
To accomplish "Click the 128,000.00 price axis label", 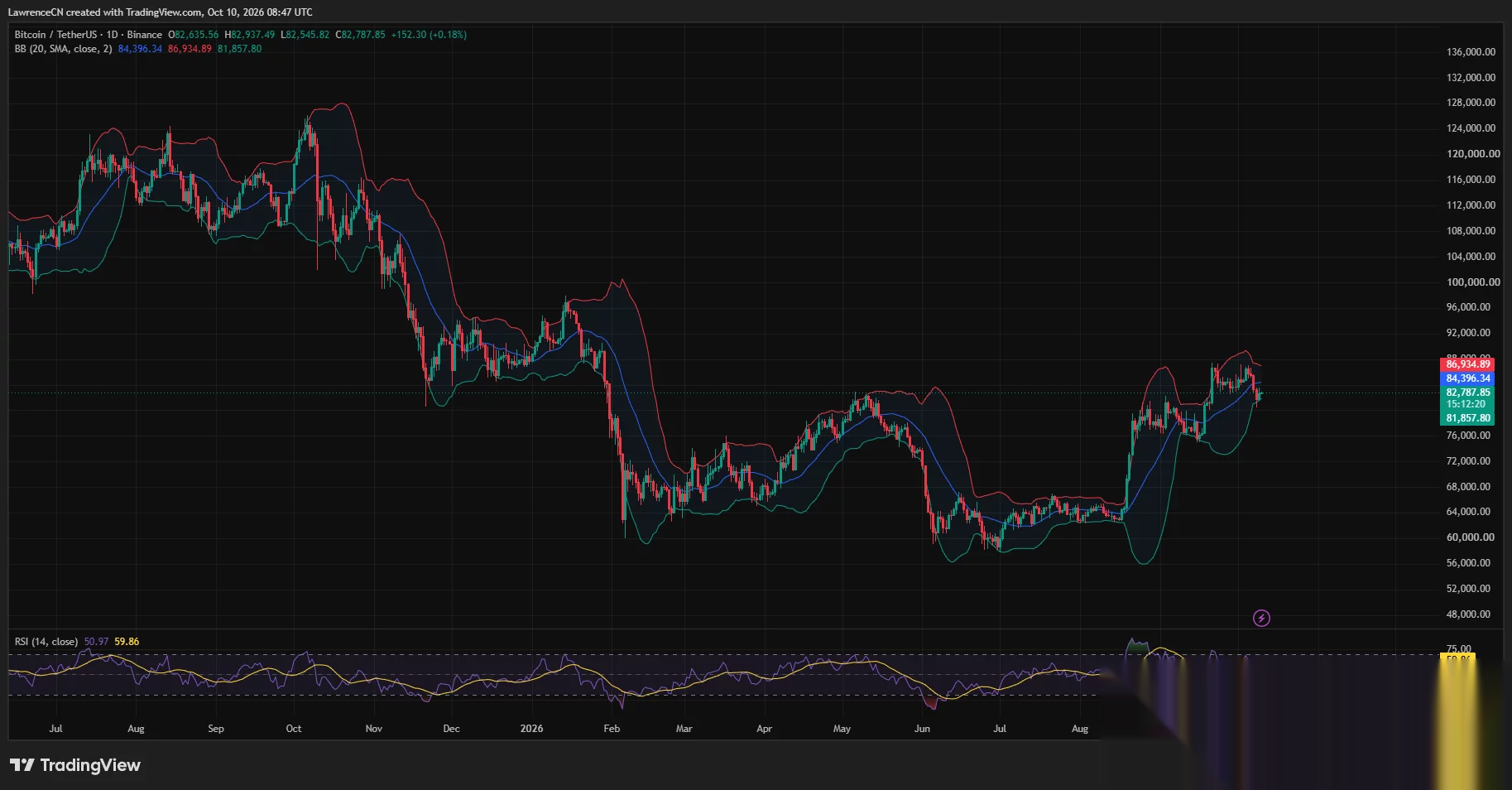I will [x=1471, y=103].
